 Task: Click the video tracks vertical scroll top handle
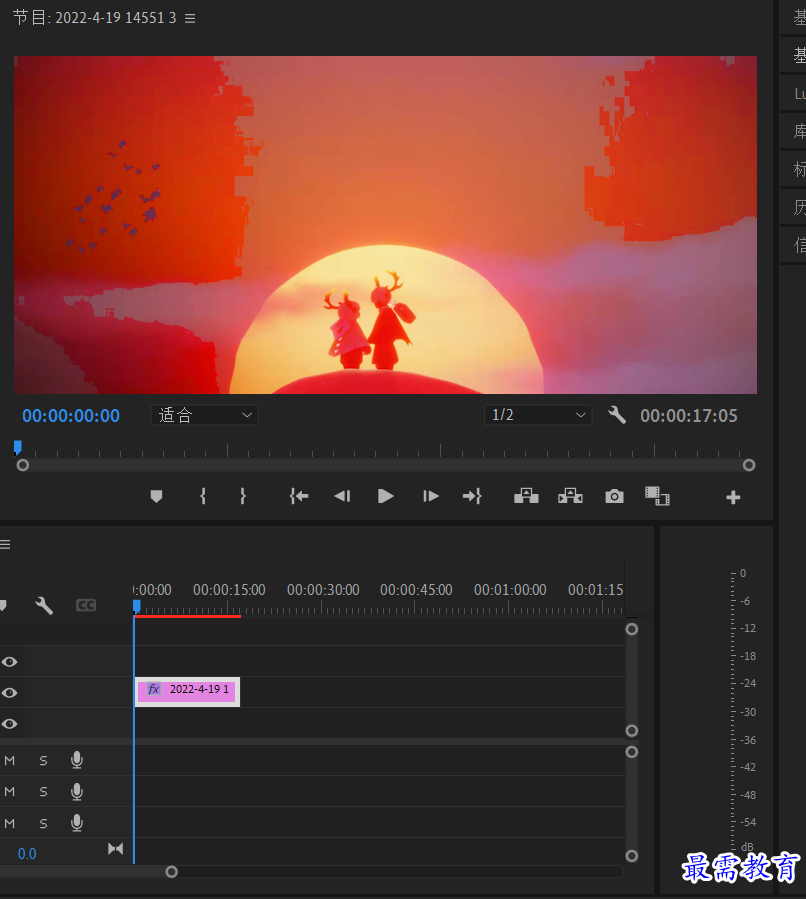click(632, 630)
